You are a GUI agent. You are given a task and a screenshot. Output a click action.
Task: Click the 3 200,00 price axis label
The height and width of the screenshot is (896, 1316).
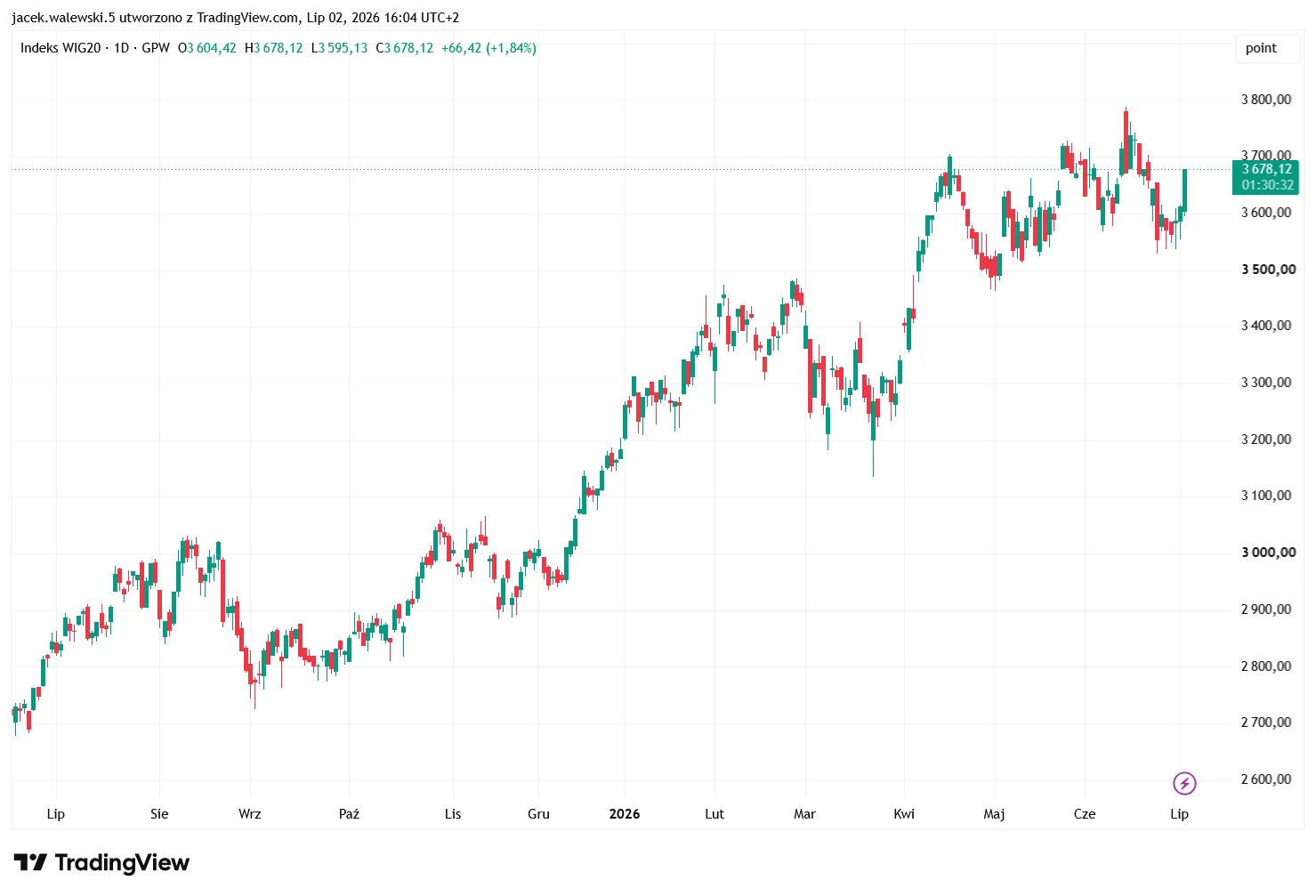tap(1266, 440)
